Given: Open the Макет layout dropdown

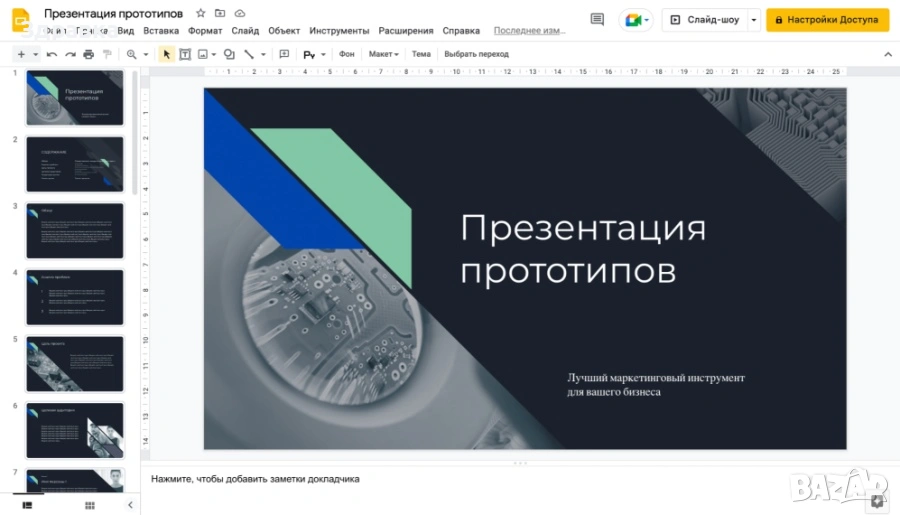Looking at the screenshot, I should tap(383, 54).
